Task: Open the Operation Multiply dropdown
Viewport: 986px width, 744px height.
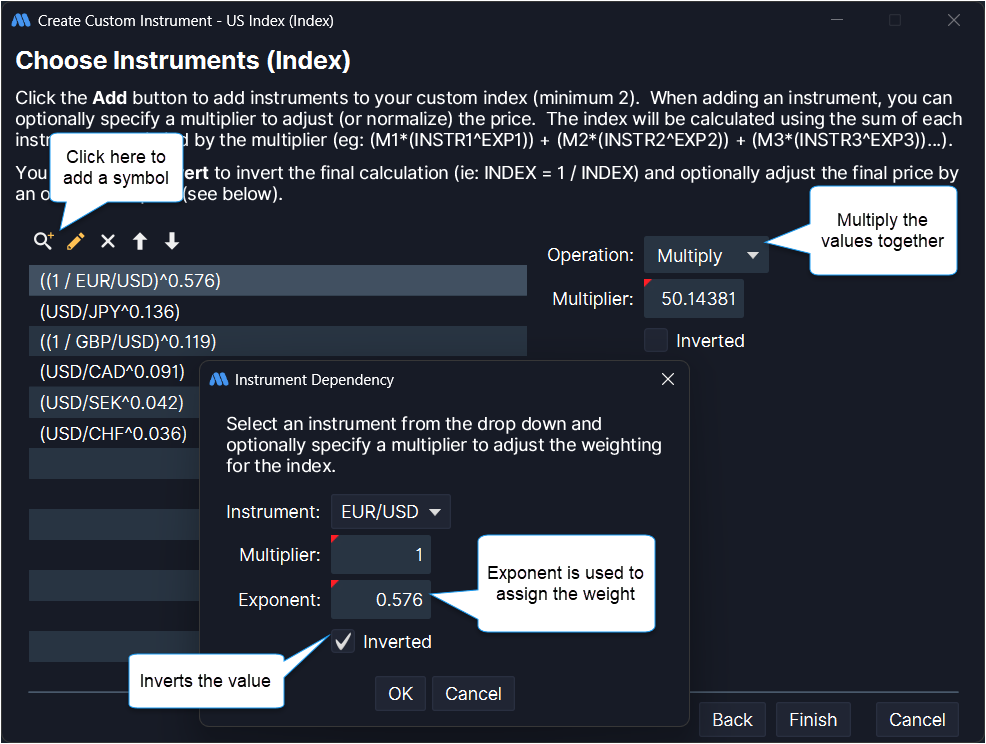Action: [x=706, y=256]
